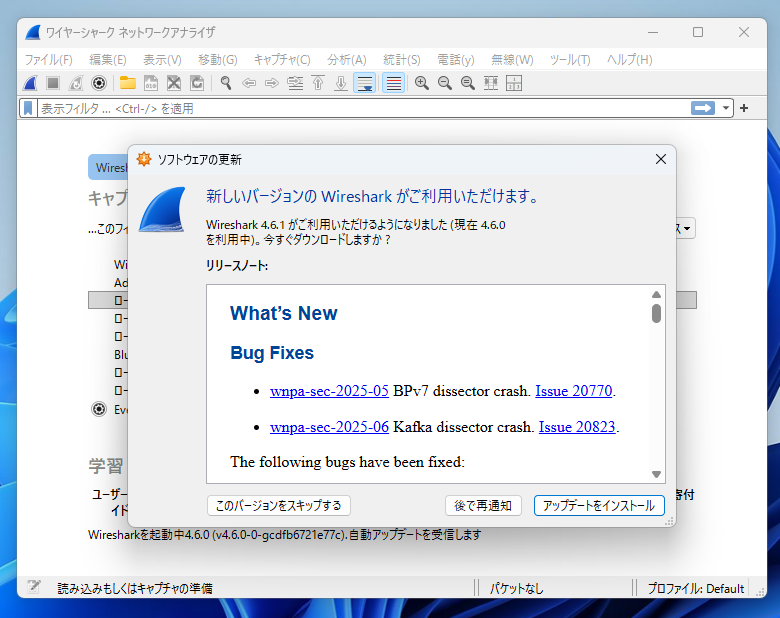Open the 分析(A) menu
This screenshot has height=618, width=780.
pyautogui.click(x=347, y=60)
